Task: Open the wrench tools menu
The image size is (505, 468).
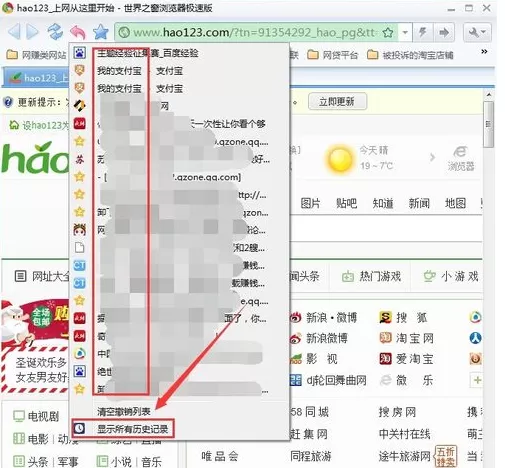Action: [x=477, y=32]
